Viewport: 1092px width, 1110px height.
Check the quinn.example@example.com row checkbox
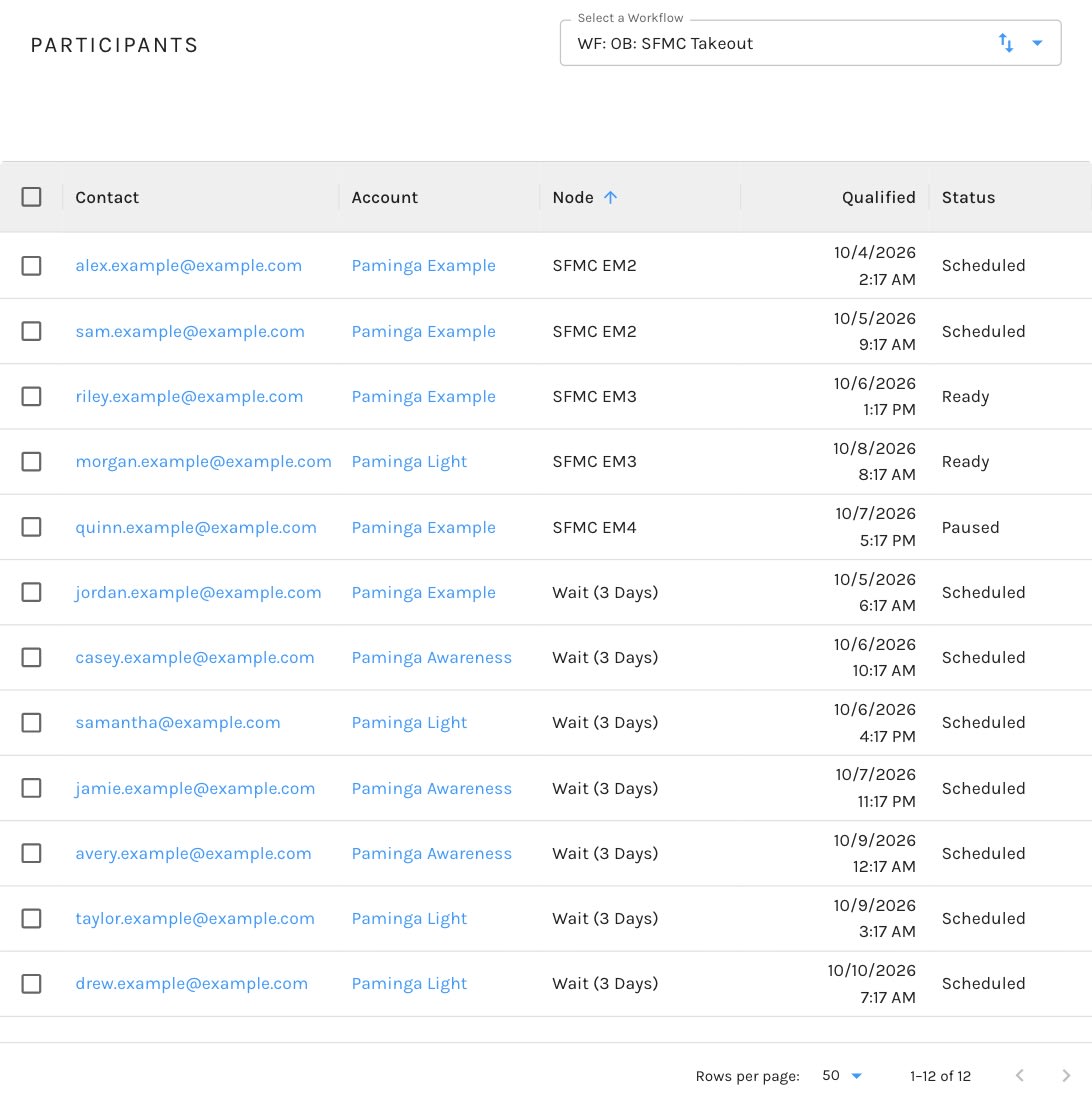tap(31, 527)
